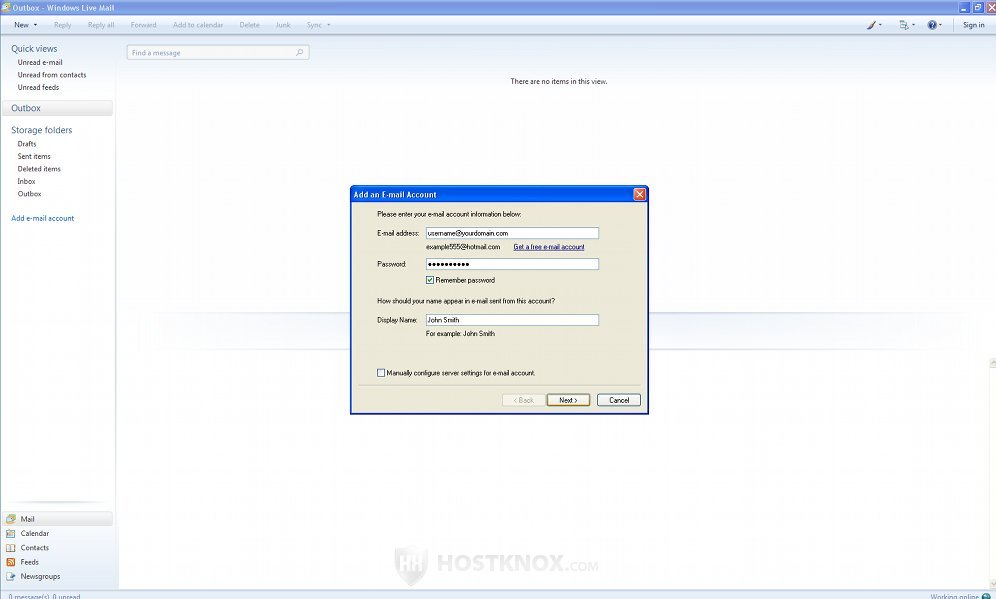Click Junk in the toolbar
This screenshot has width=996, height=599.
coord(283,25)
